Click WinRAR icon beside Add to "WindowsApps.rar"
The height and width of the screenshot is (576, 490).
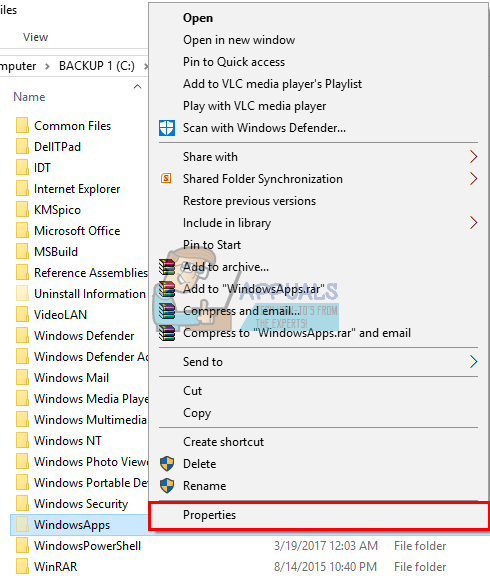coord(167,289)
